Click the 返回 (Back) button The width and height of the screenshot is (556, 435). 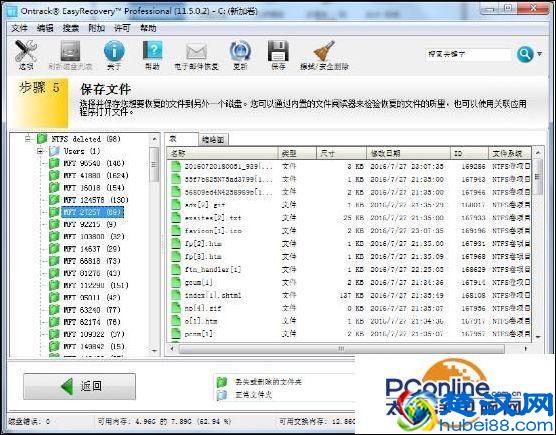[x=79, y=386]
